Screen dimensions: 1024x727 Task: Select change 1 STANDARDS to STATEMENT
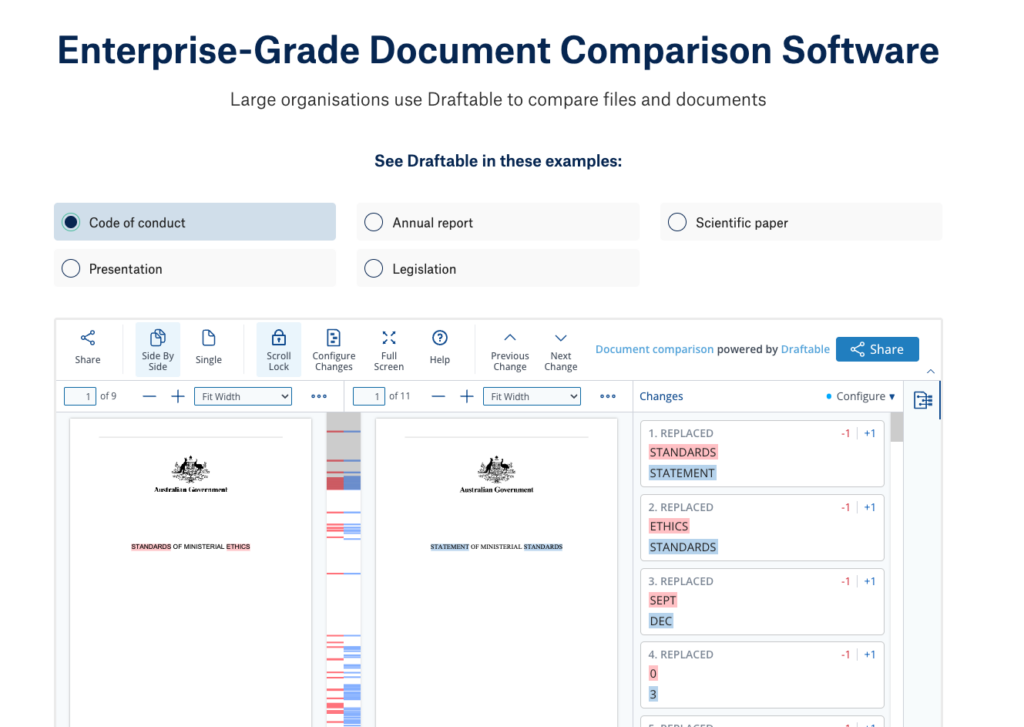tap(762, 453)
